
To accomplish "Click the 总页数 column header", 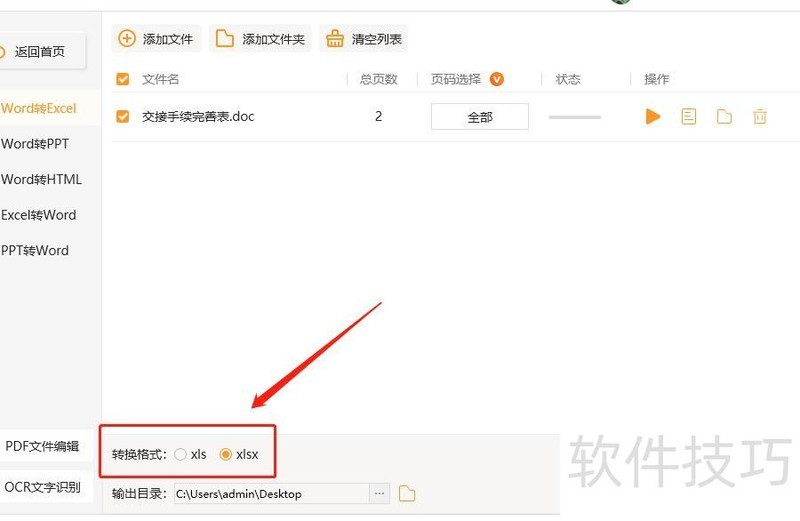I will tap(379, 79).
